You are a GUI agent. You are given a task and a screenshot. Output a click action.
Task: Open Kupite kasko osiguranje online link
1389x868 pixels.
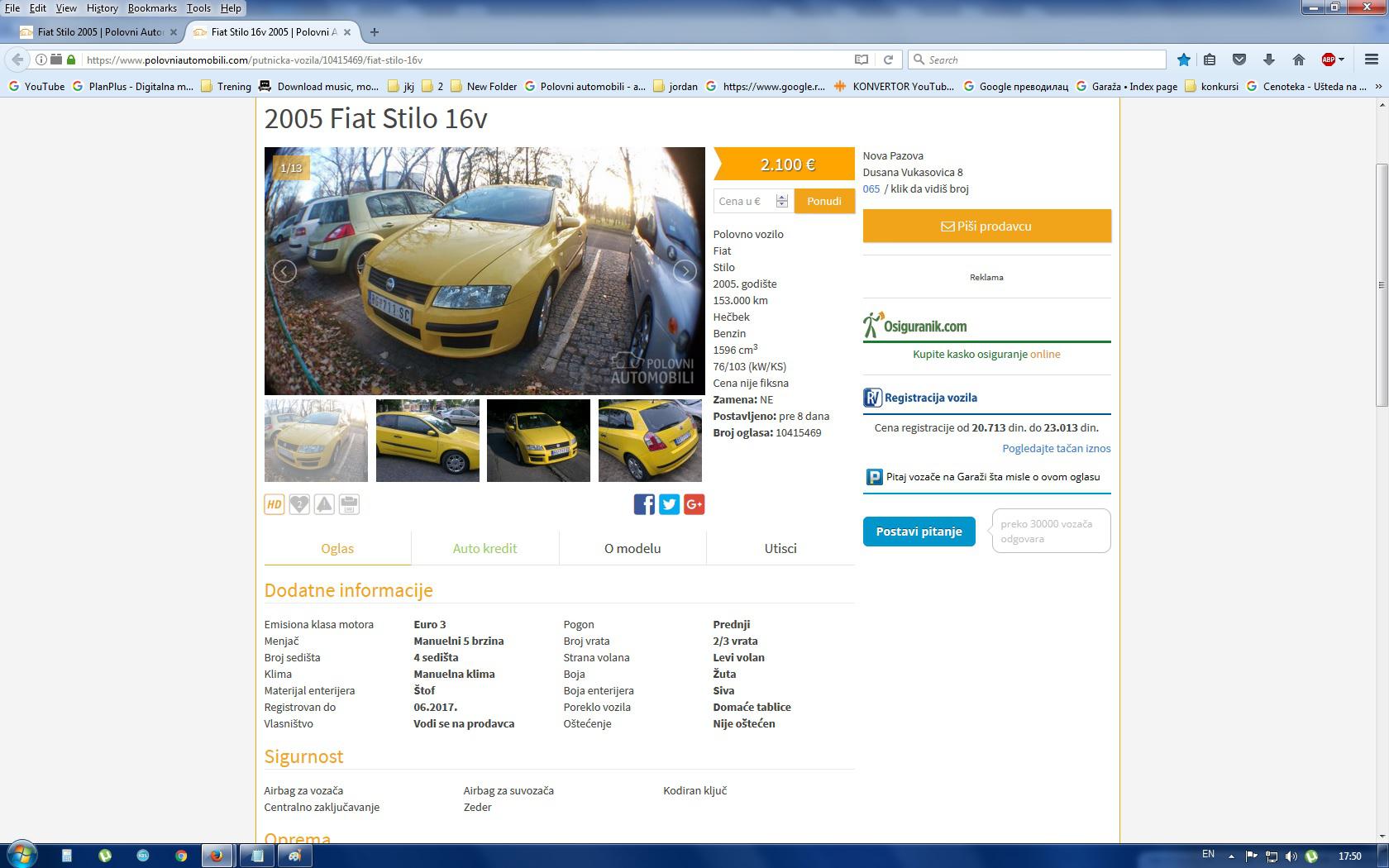tap(986, 354)
